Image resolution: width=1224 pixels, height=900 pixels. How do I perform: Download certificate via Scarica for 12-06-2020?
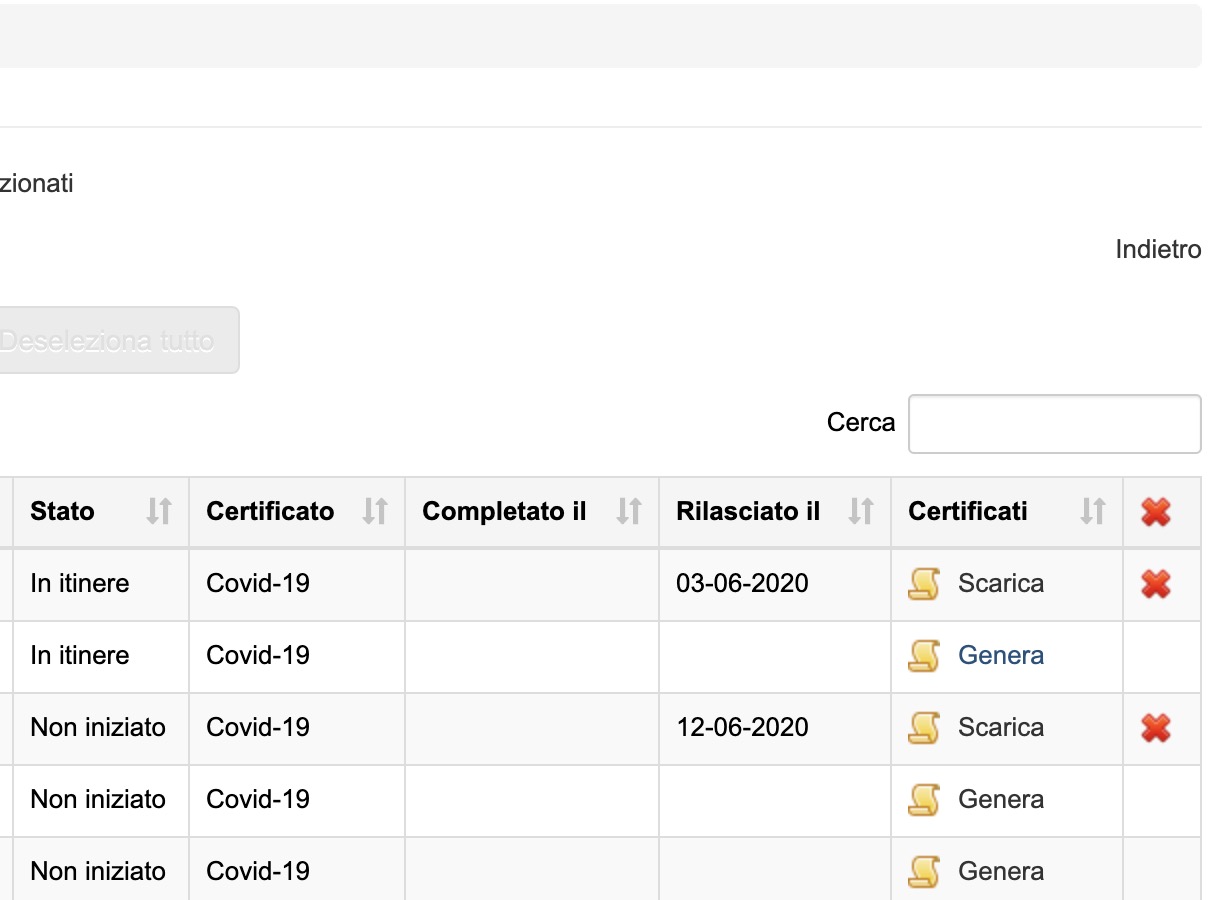pos(1000,728)
